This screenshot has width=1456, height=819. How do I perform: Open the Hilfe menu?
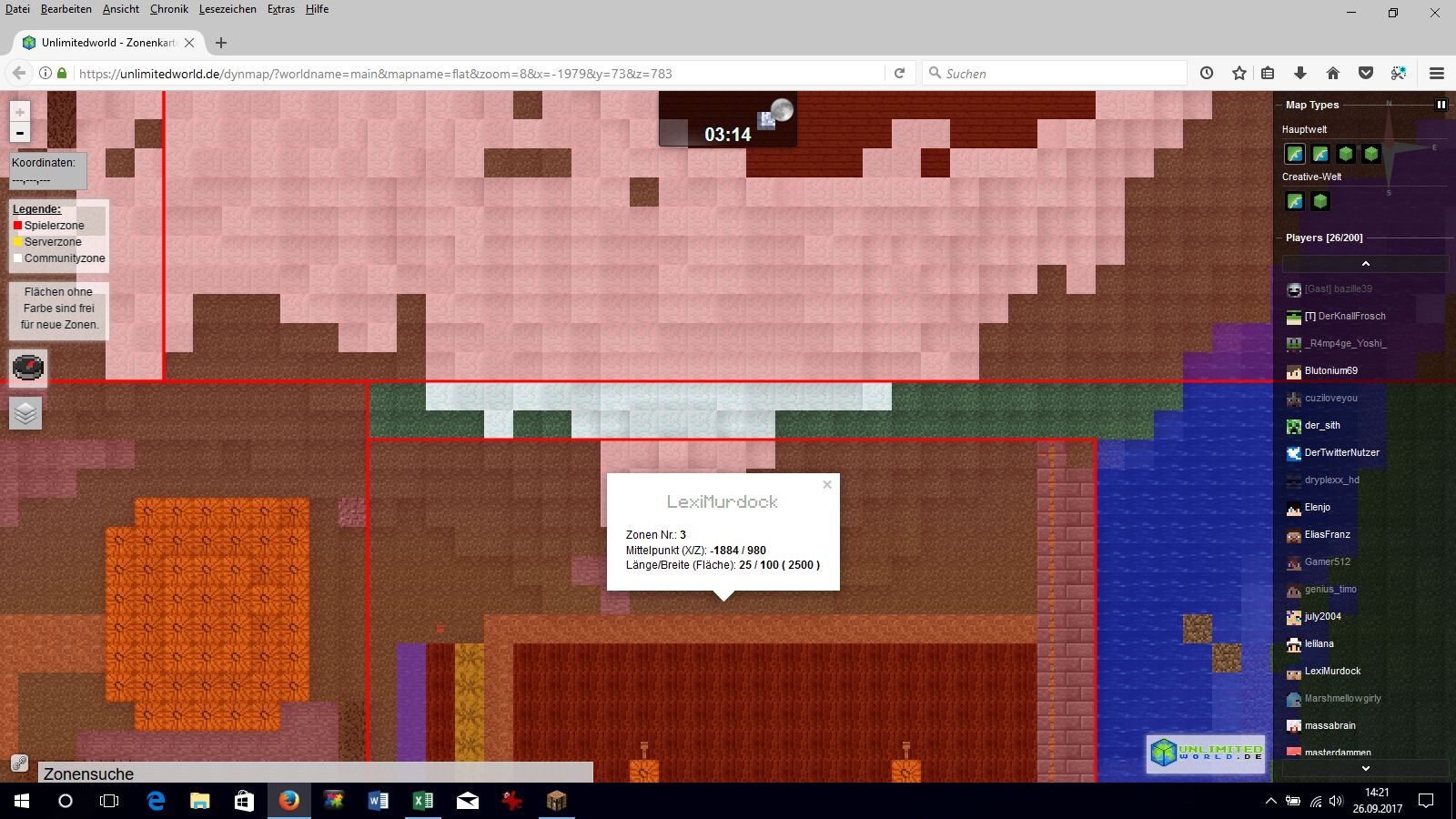(317, 9)
